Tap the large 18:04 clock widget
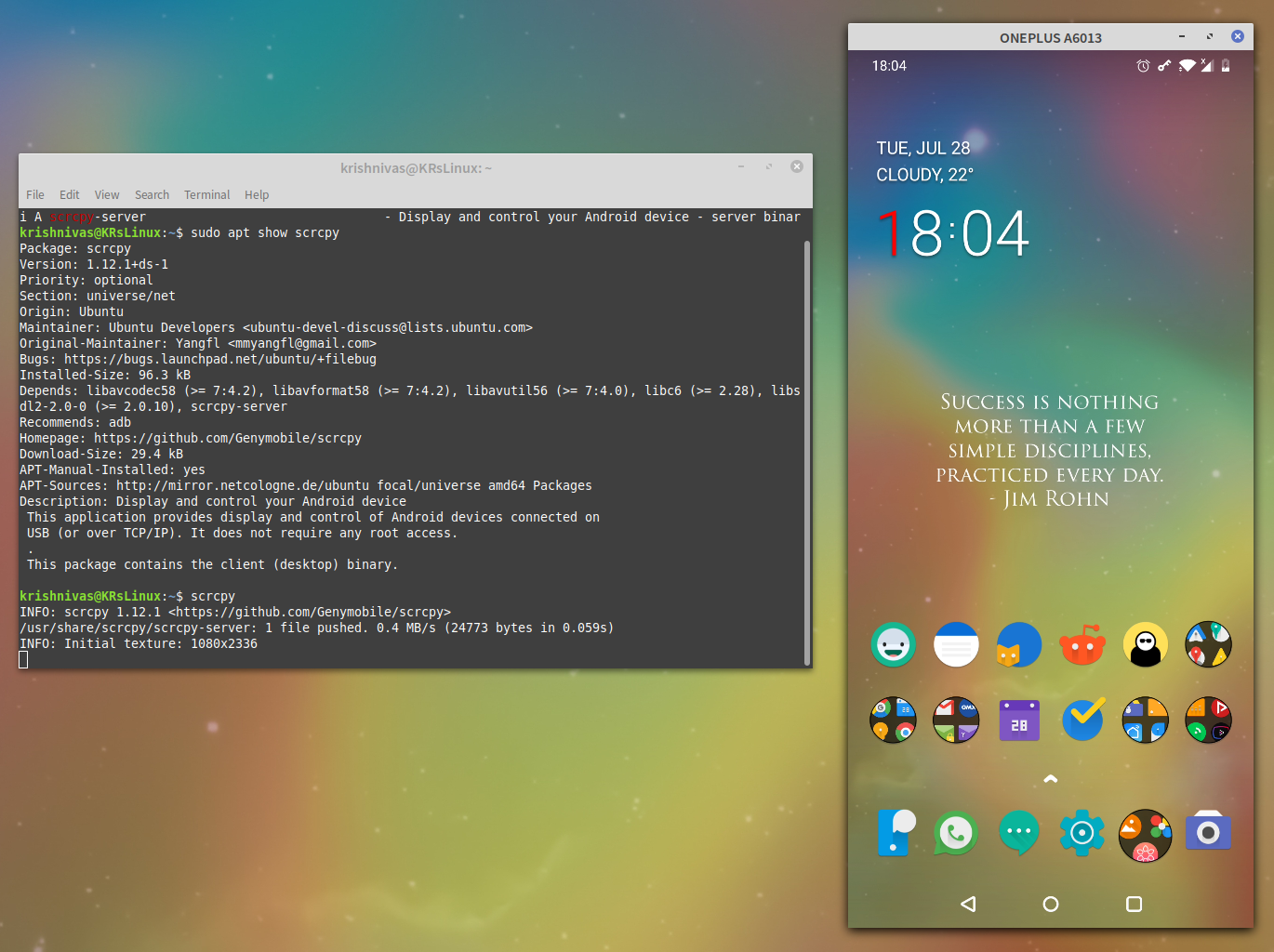The width and height of the screenshot is (1274, 952). pos(953,232)
